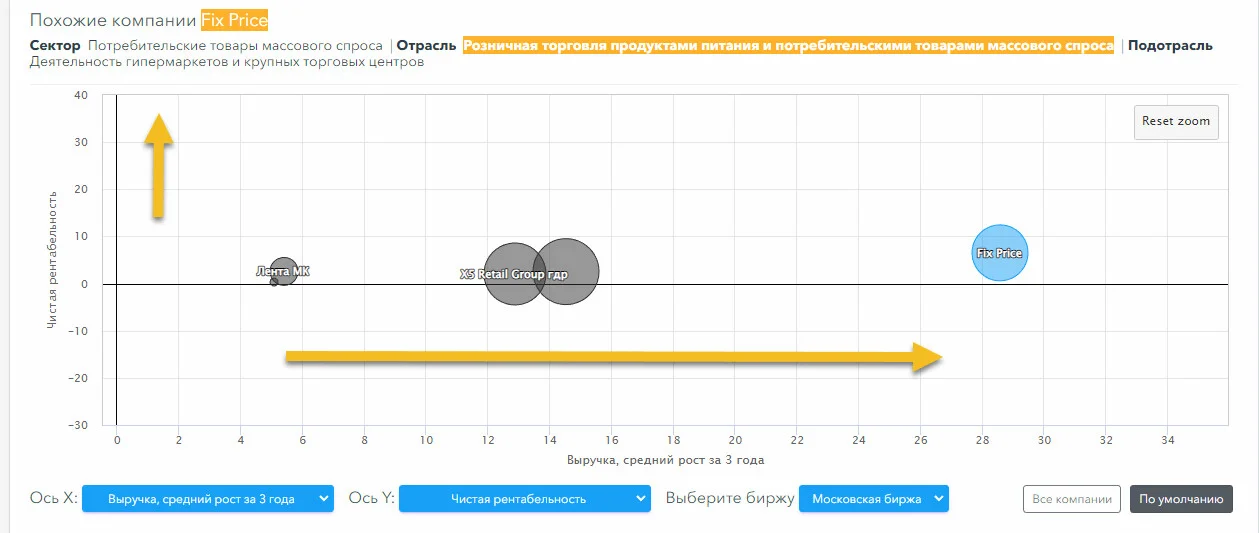Click the Выберите биржу label

coord(730,498)
